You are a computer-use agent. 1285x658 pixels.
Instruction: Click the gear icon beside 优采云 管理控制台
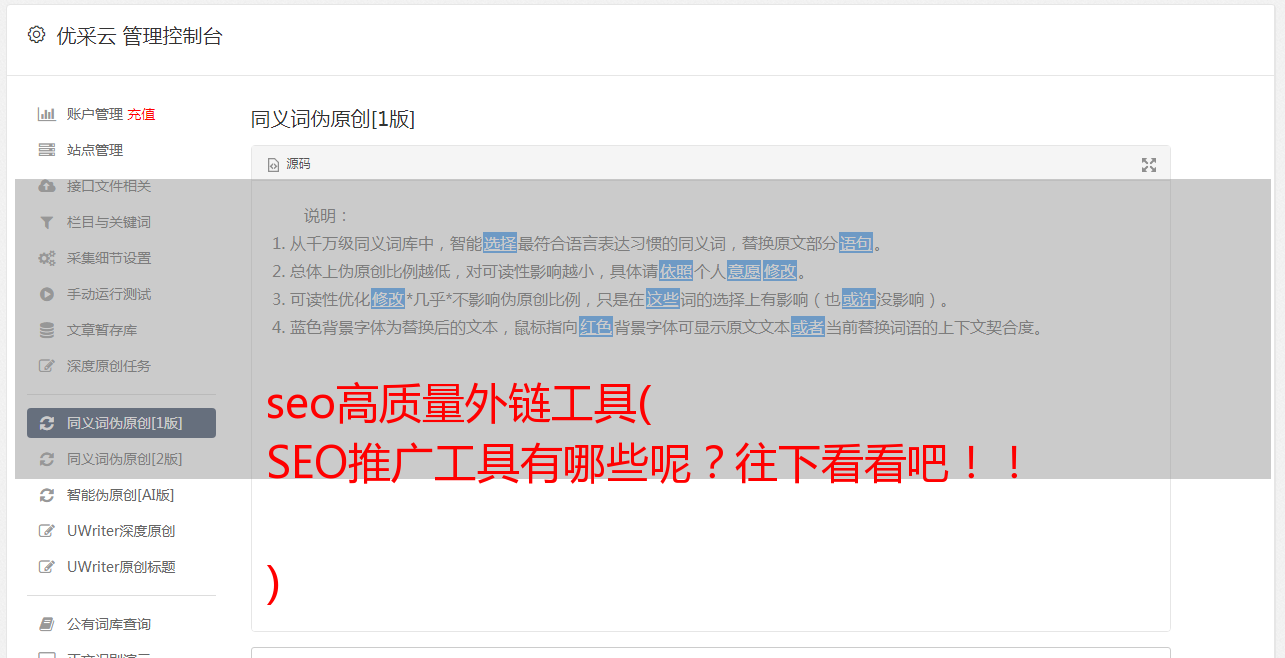click(x=37, y=35)
